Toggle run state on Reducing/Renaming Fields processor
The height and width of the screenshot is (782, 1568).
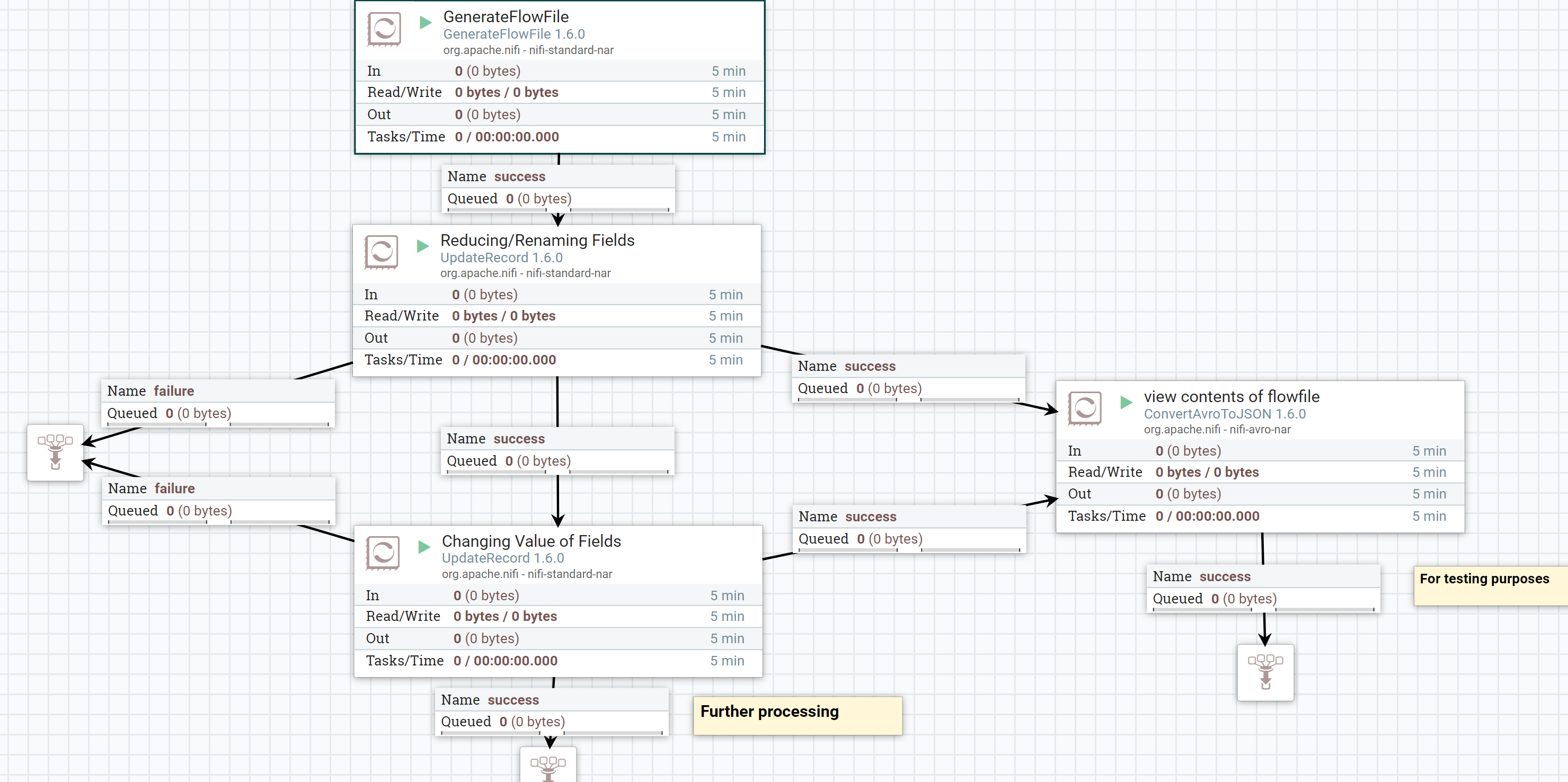tap(422, 247)
